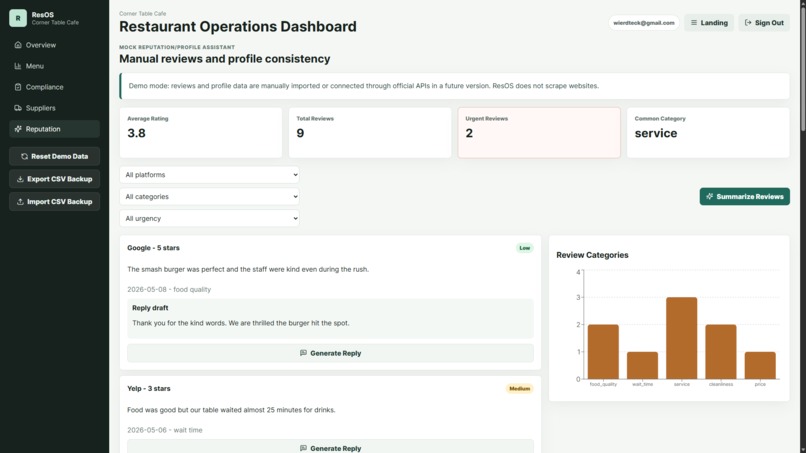Go to the Menu section
Screen dimensions: 806x453
tap(54, 66)
